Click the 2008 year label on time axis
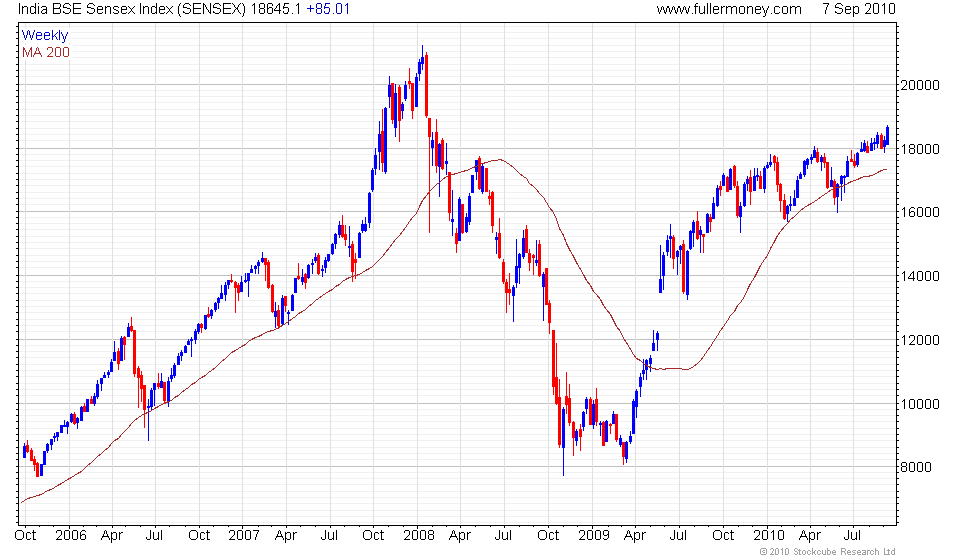980x560 pixels. click(x=419, y=535)
